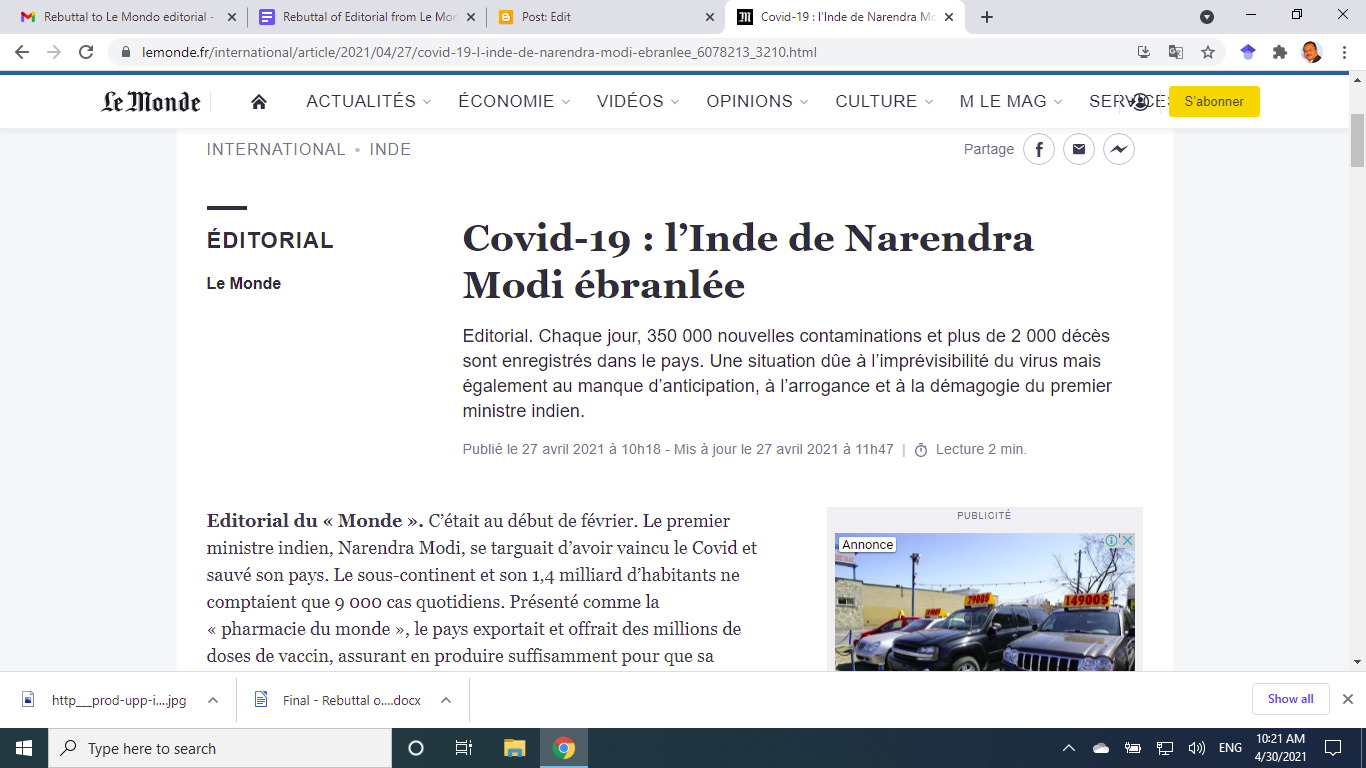Open Chrome profile avatar
This screenshot has width=1366, height=768.
tap(1311, 52)
